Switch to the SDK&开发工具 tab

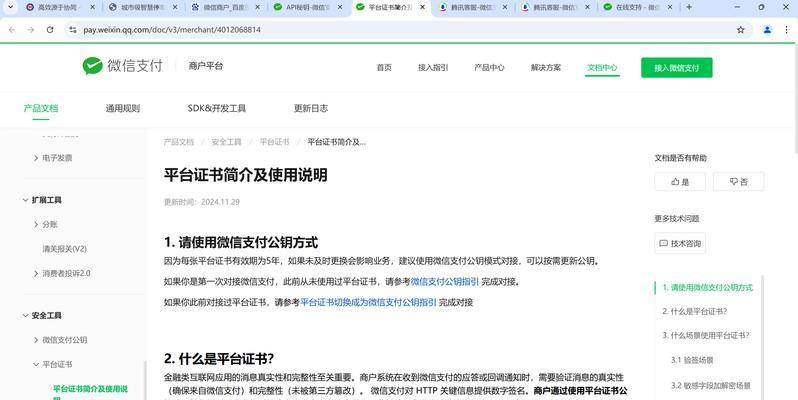click(217, 108)
